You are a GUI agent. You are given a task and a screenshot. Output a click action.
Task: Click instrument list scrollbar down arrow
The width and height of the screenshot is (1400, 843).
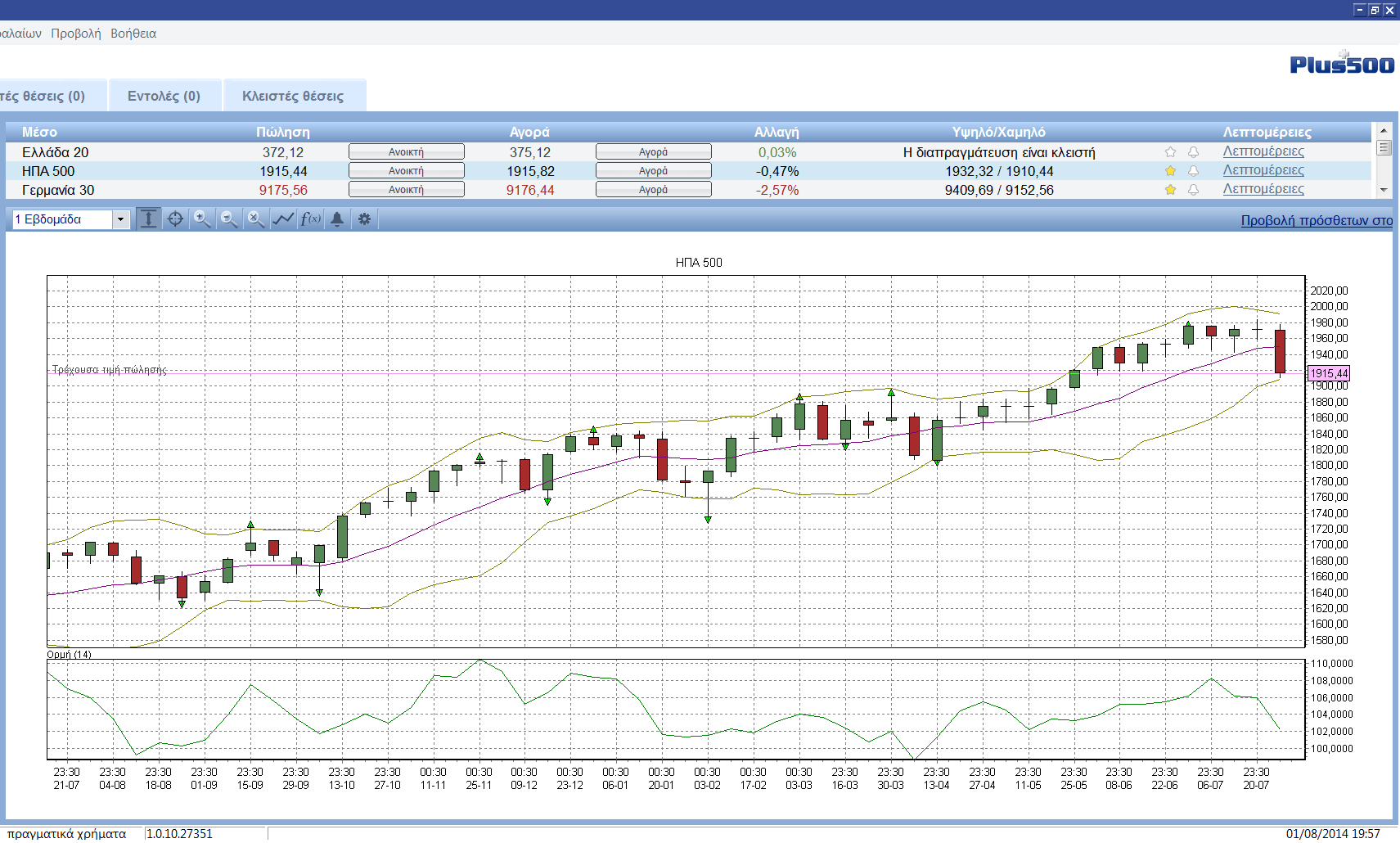click(1384, 190)
